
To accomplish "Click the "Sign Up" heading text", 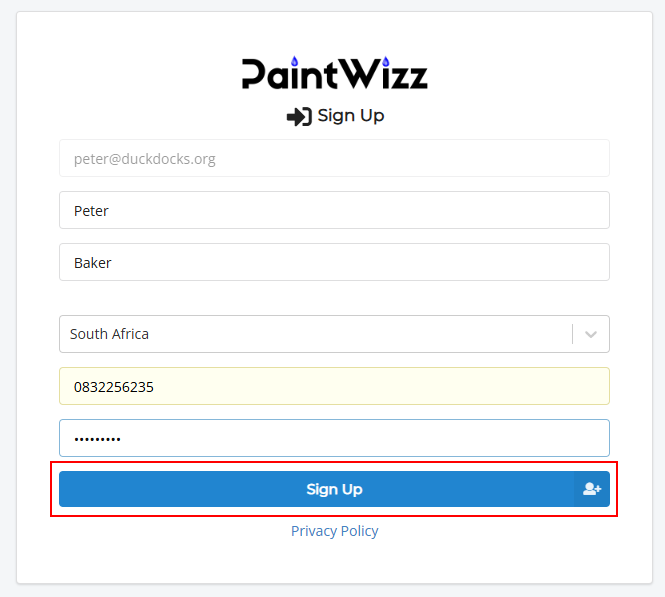I will pos(351,116).
